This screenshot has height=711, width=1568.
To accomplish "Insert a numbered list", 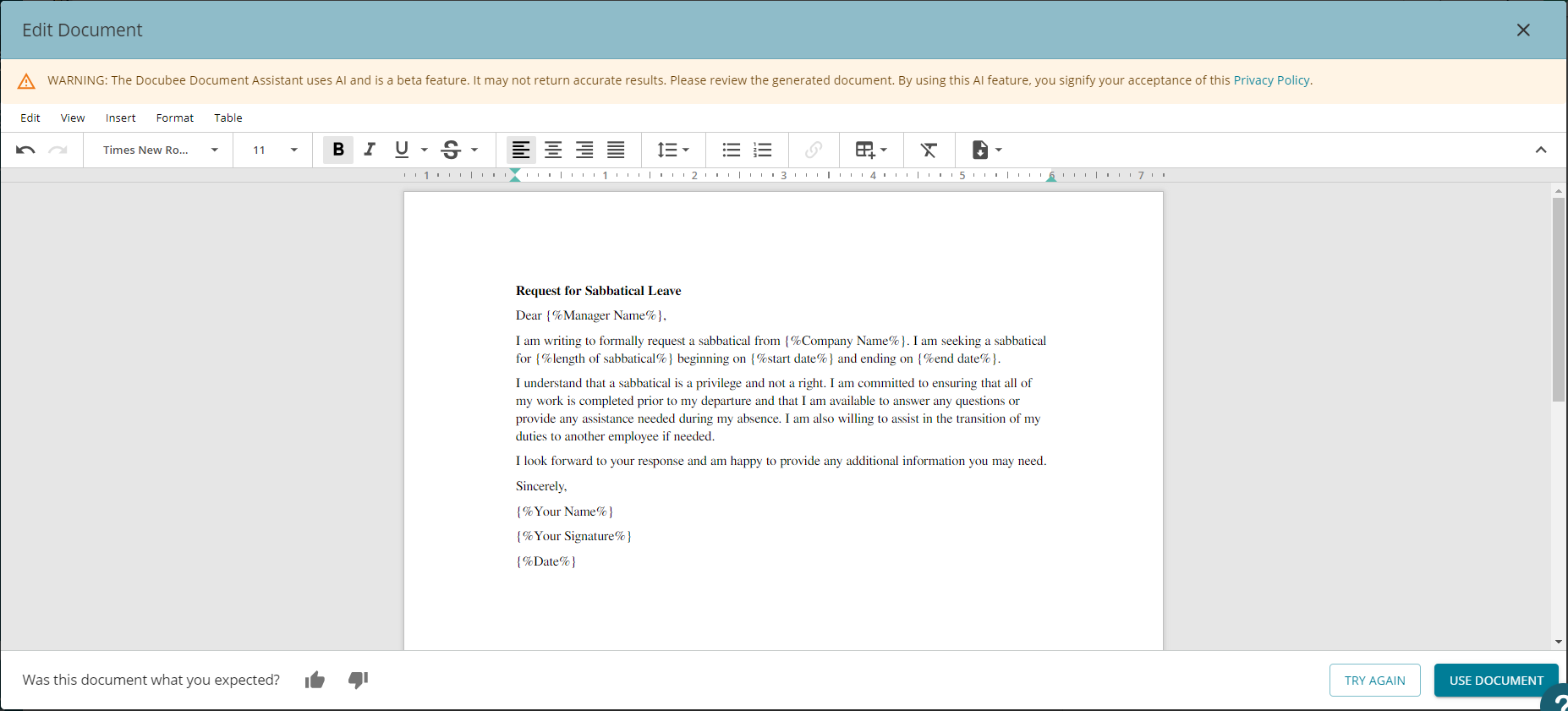I will click(x=763, y=150).
